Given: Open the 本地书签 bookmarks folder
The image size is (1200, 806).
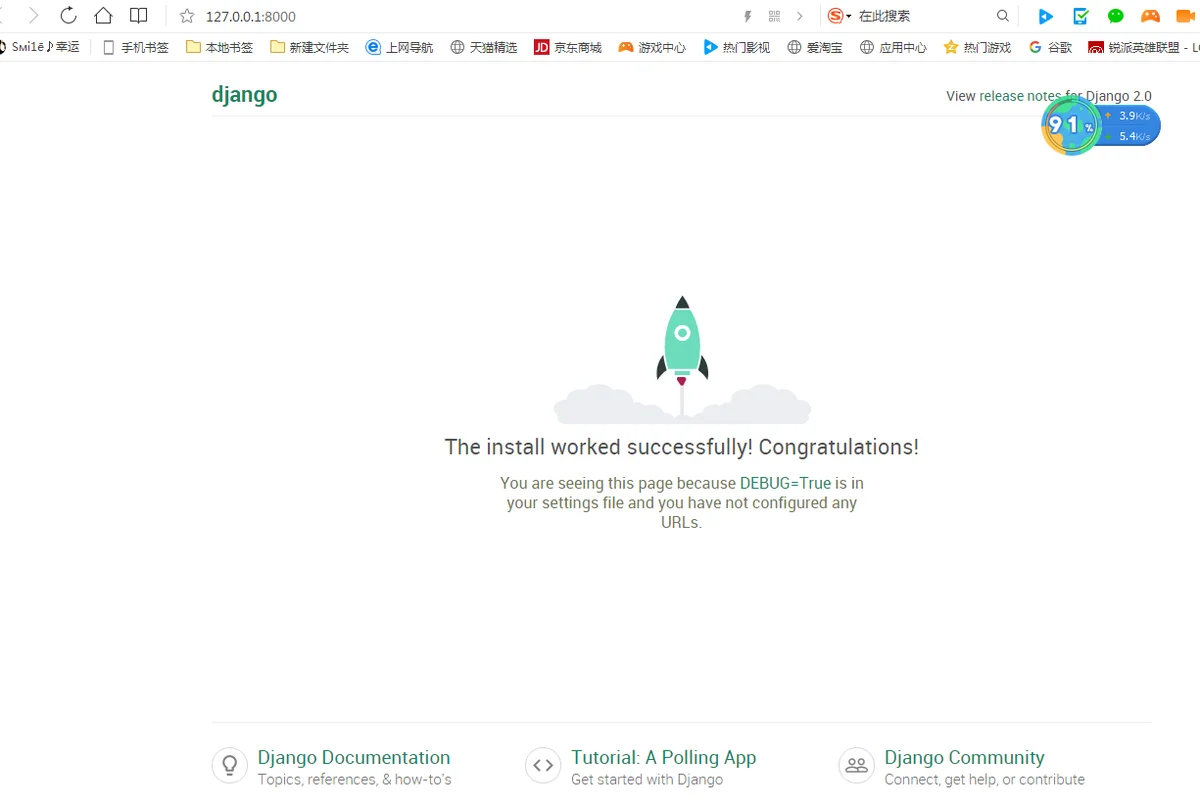Looking at the screenshot, I should [220, 47].
